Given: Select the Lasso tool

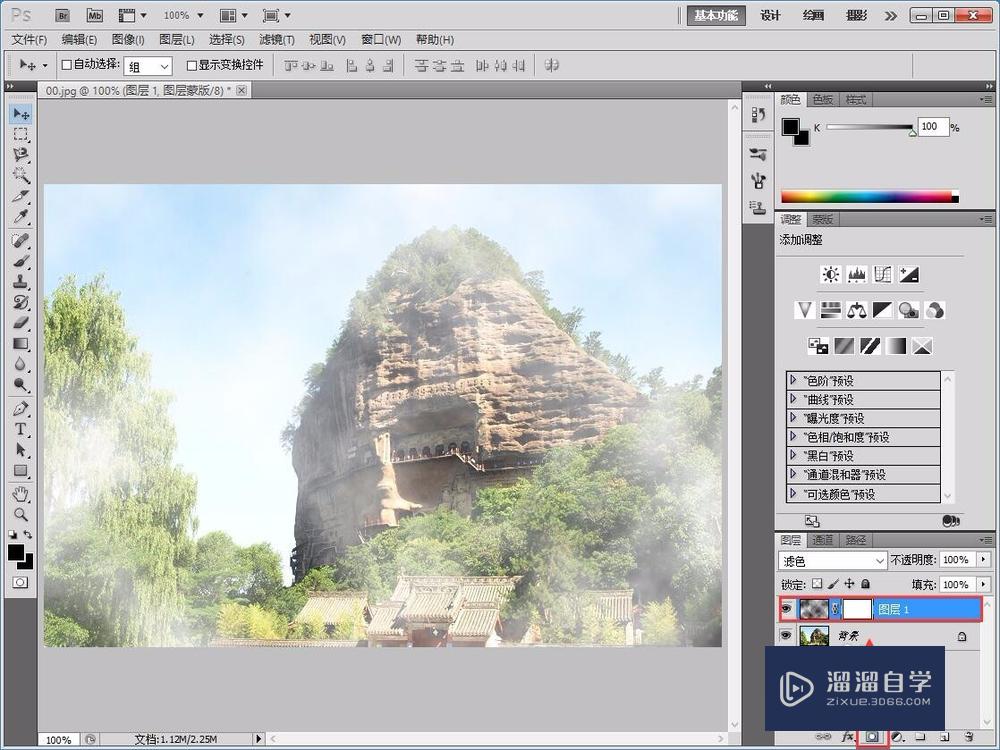Looking at the screenshot, I should [21, 154].
